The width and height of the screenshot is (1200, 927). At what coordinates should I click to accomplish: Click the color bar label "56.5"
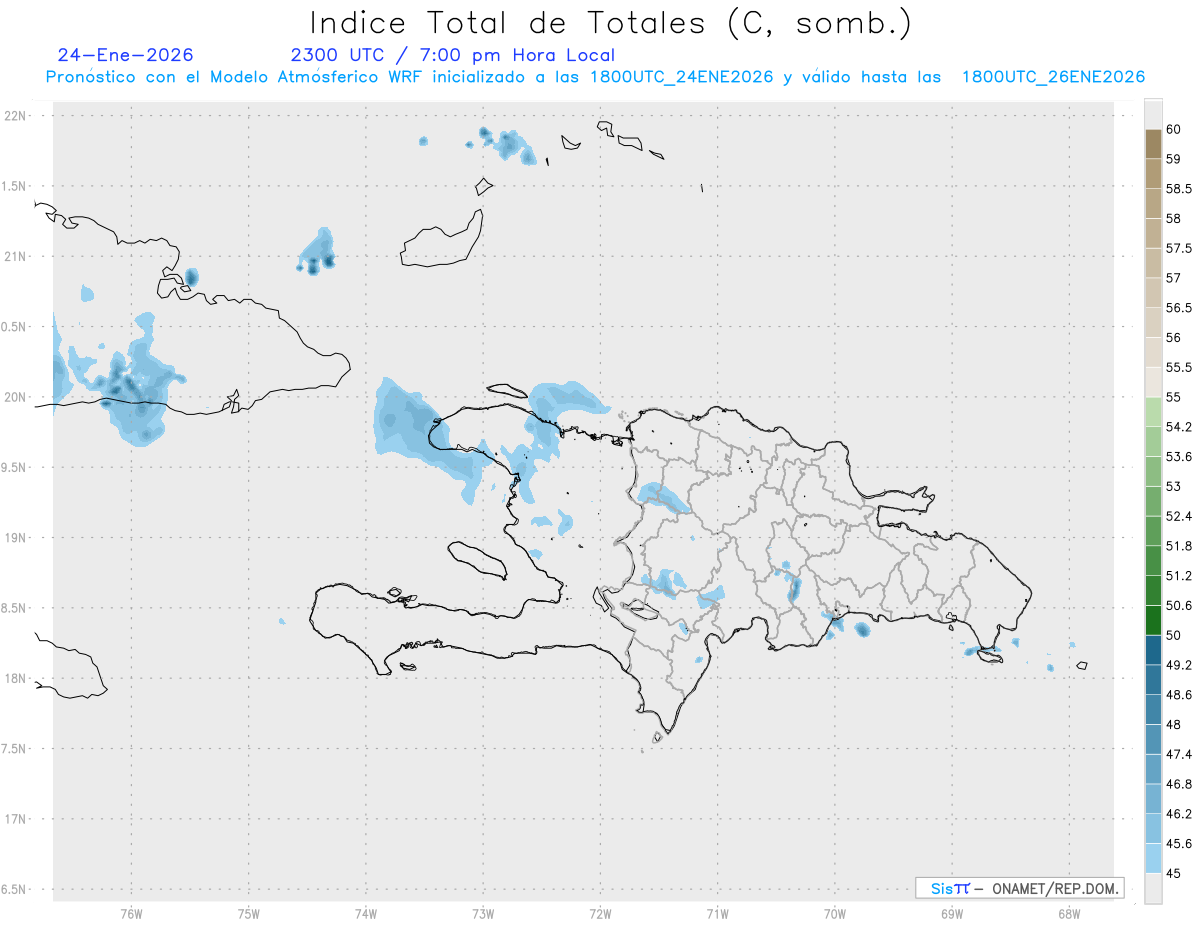[1179, 308]
